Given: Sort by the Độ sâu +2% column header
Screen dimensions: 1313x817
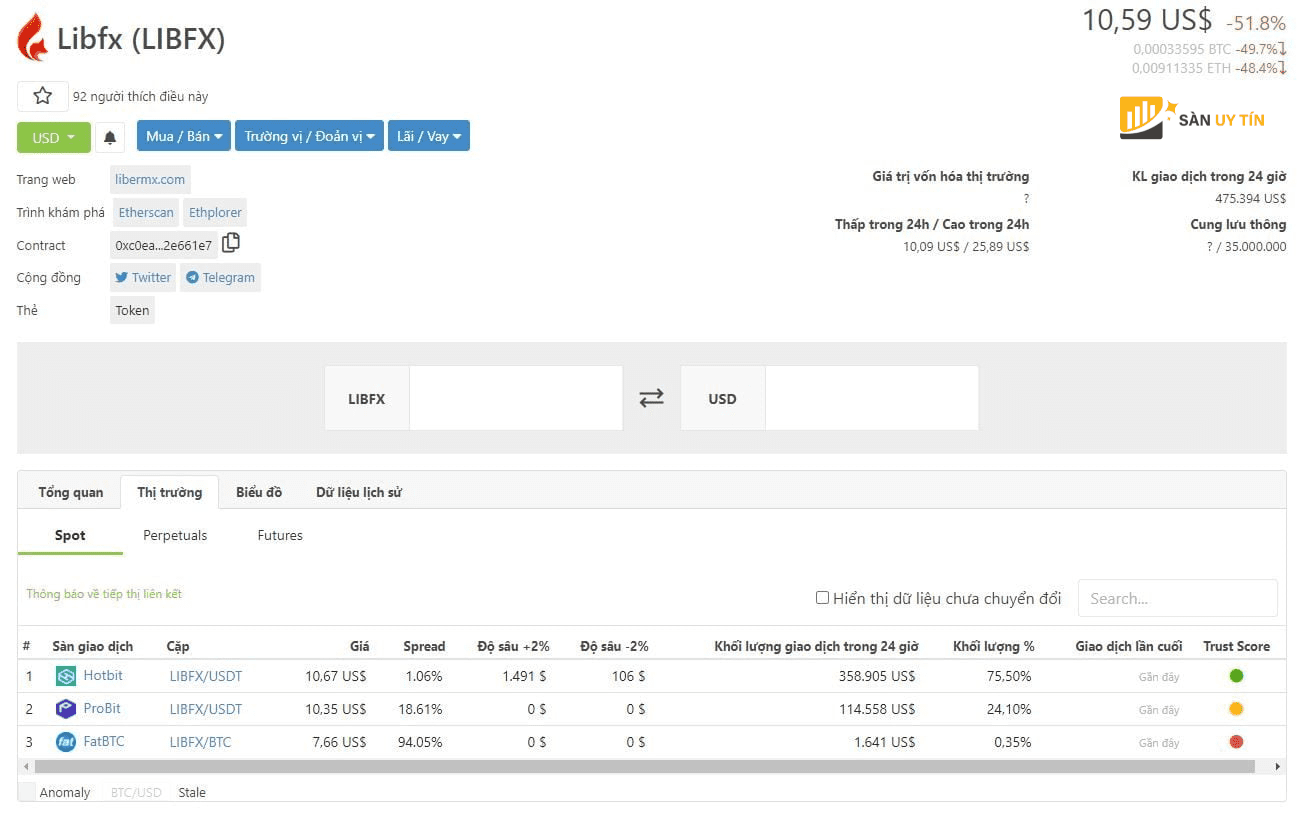Looking at the screenshot, I should pyautogui.click(x=513, y=646).
